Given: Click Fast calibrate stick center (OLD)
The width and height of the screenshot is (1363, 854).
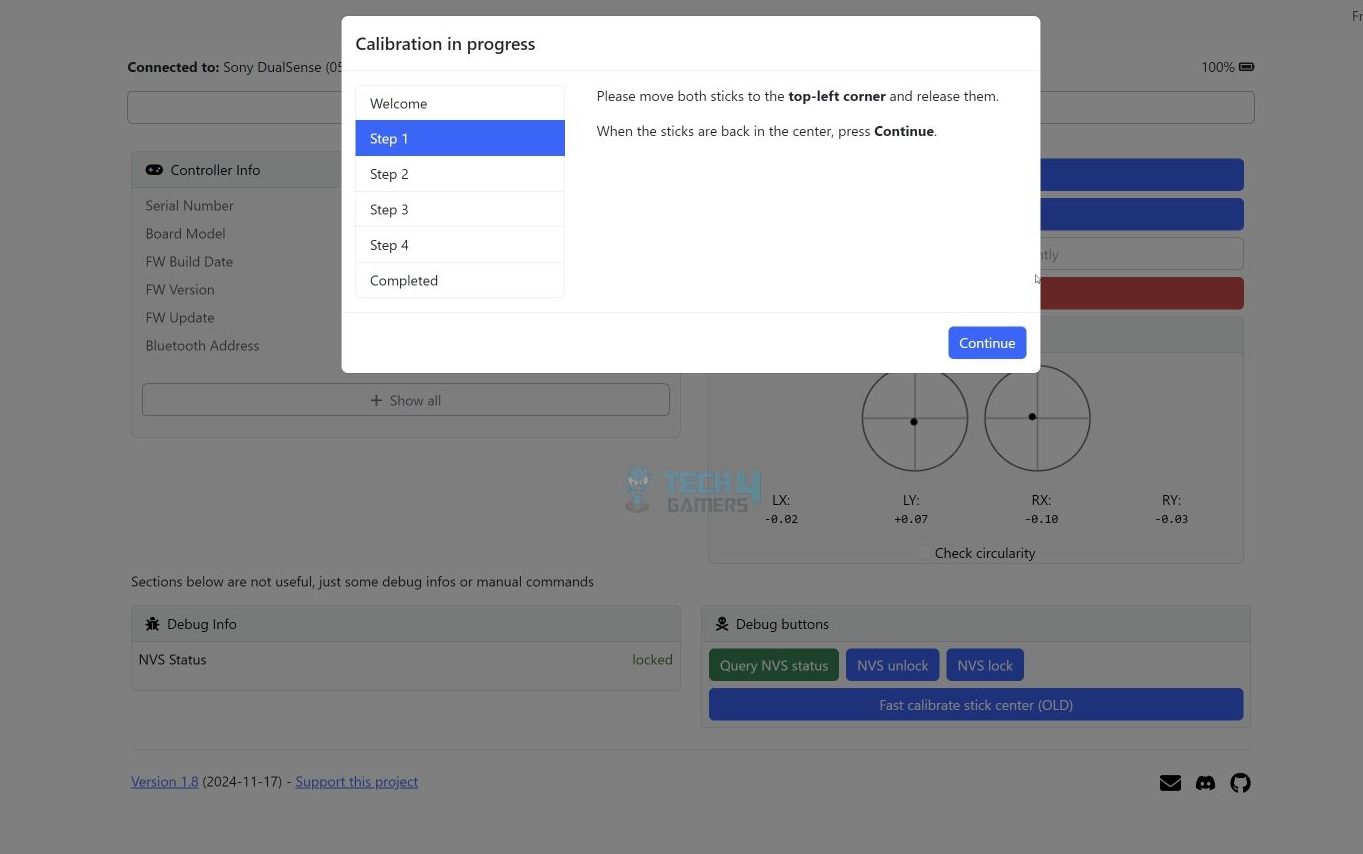Looking at the screenshot, I should coord(976,705).
